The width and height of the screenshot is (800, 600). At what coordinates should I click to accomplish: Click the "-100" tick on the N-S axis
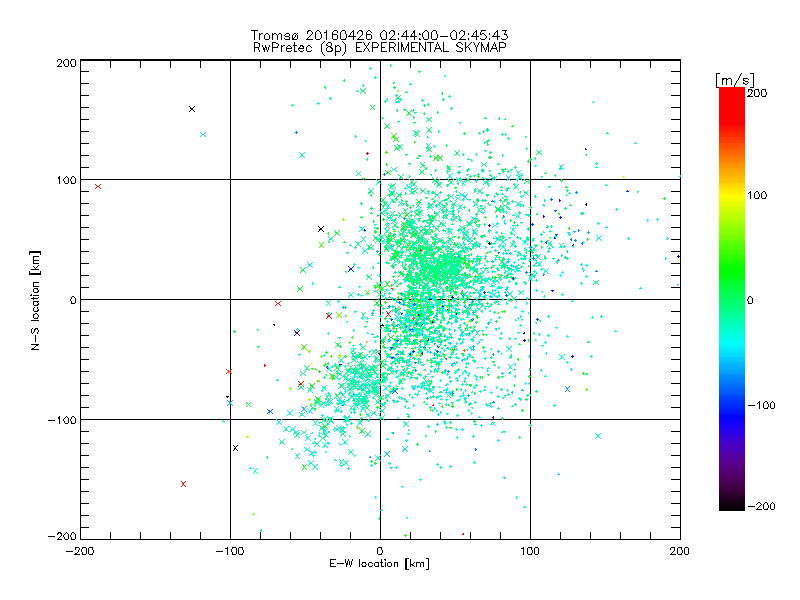[62, 420]
